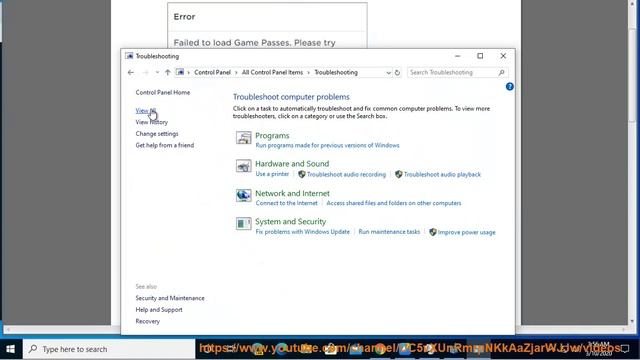Open View history in sidebar
This screenshot has width=640, height=360.
point(151,122)
